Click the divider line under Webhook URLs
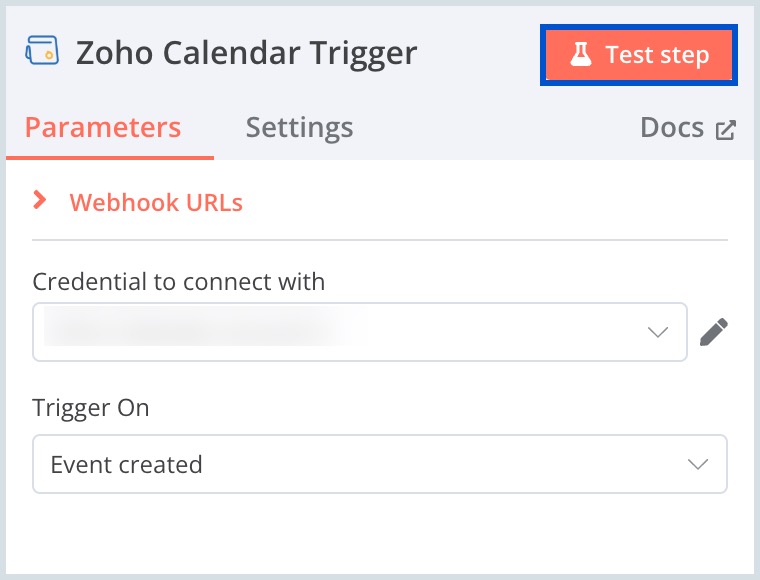Screen dimensions: 760x580 click(x=380, y=240)
